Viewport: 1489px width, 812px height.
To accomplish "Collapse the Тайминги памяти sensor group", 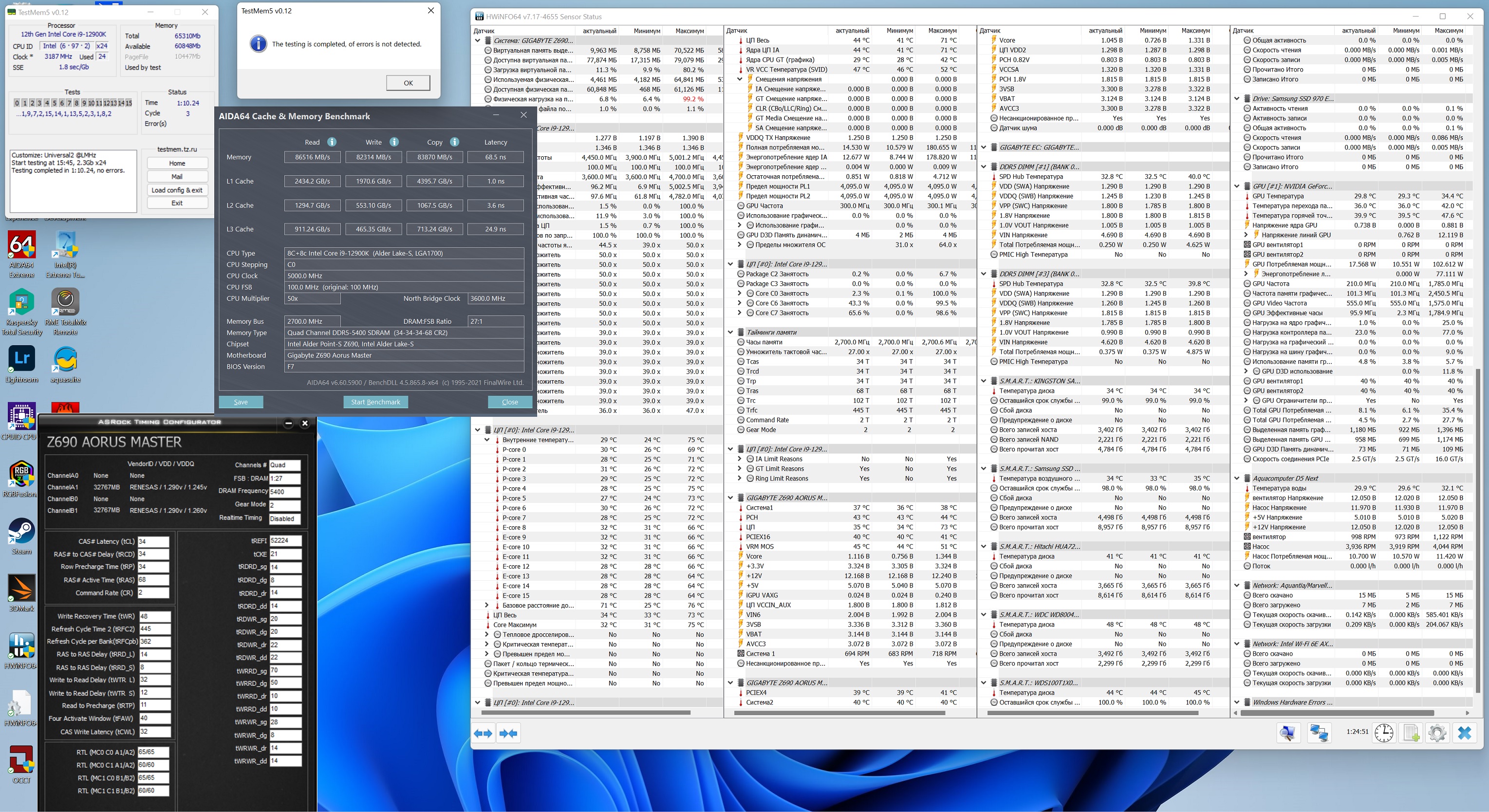I will pos(731,332).
